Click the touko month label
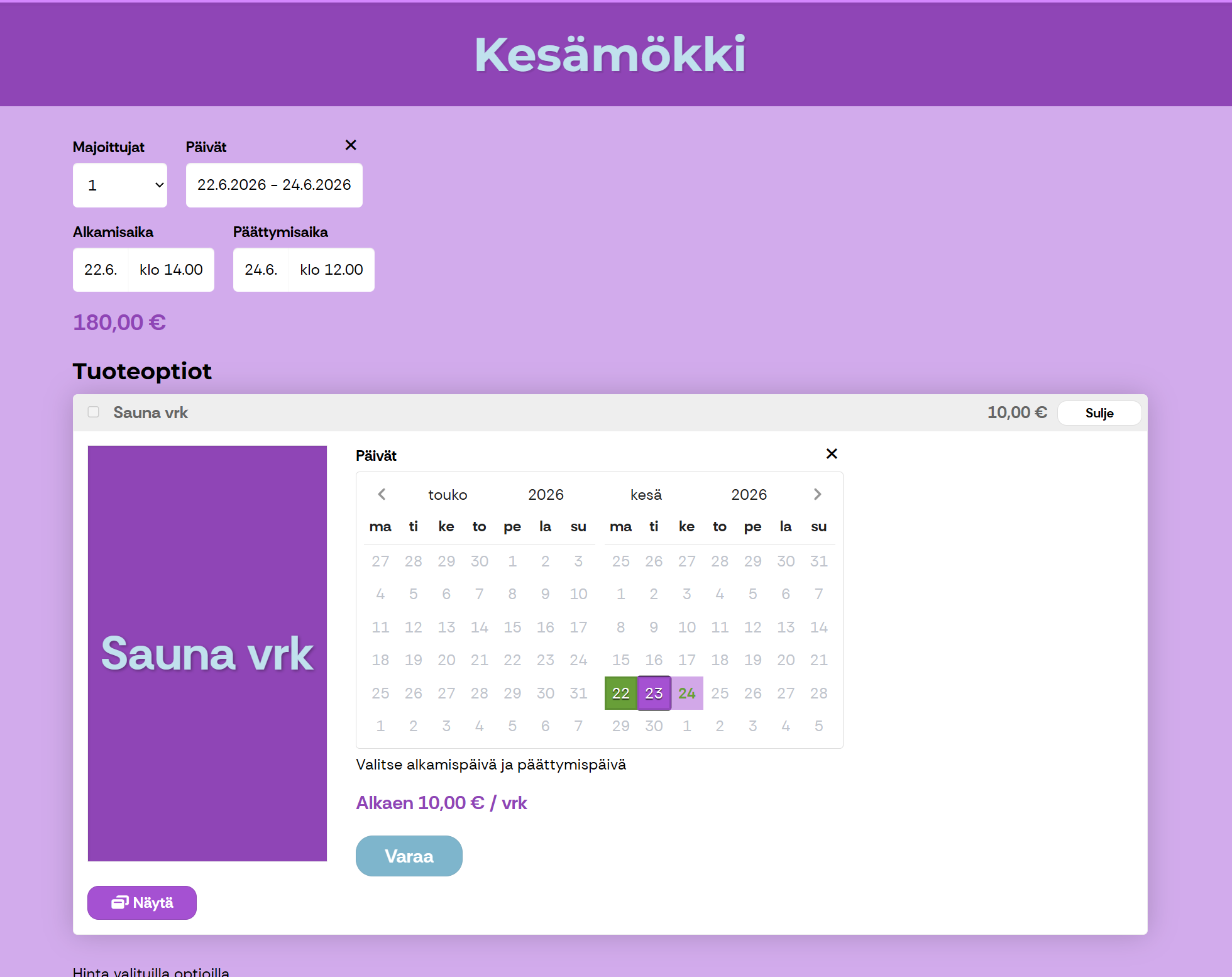The image size is (1232, 977). [x=448, y=495]
